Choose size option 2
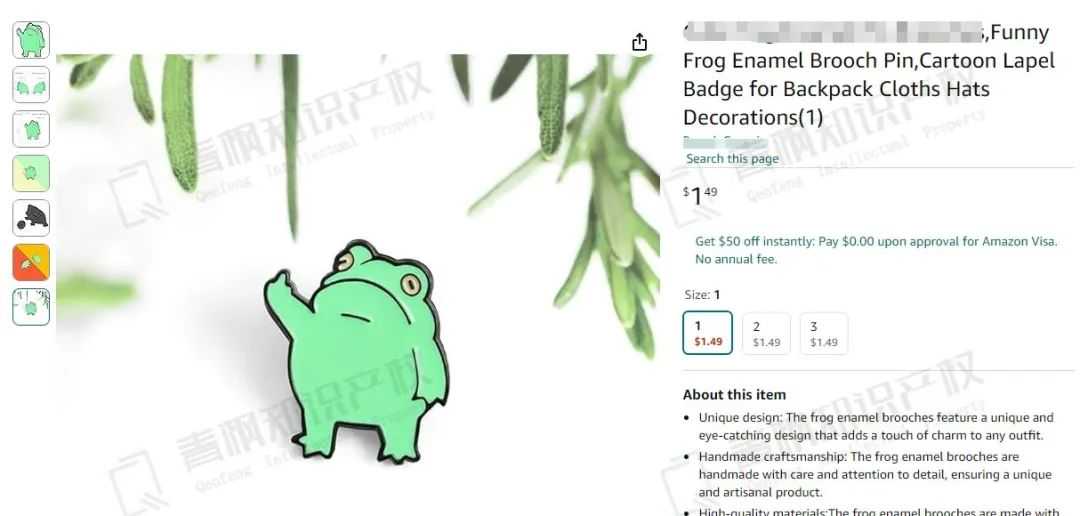1080x516 pixels. [766, 333]
